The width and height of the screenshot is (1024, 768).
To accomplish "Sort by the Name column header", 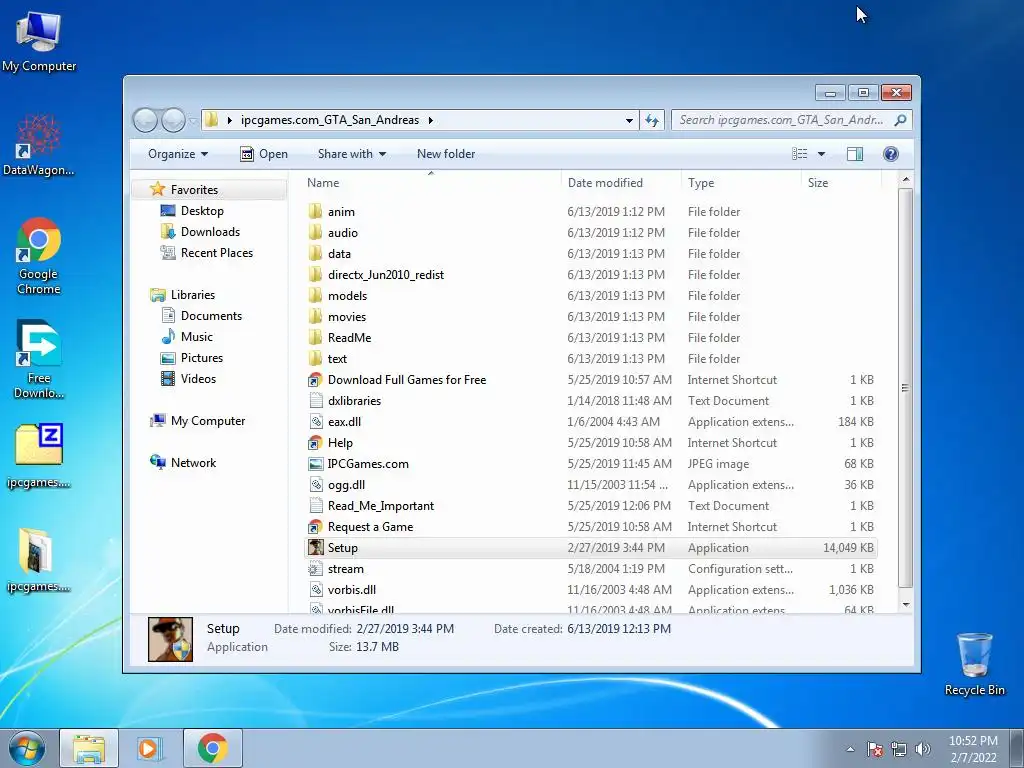I will pos(431,183).
